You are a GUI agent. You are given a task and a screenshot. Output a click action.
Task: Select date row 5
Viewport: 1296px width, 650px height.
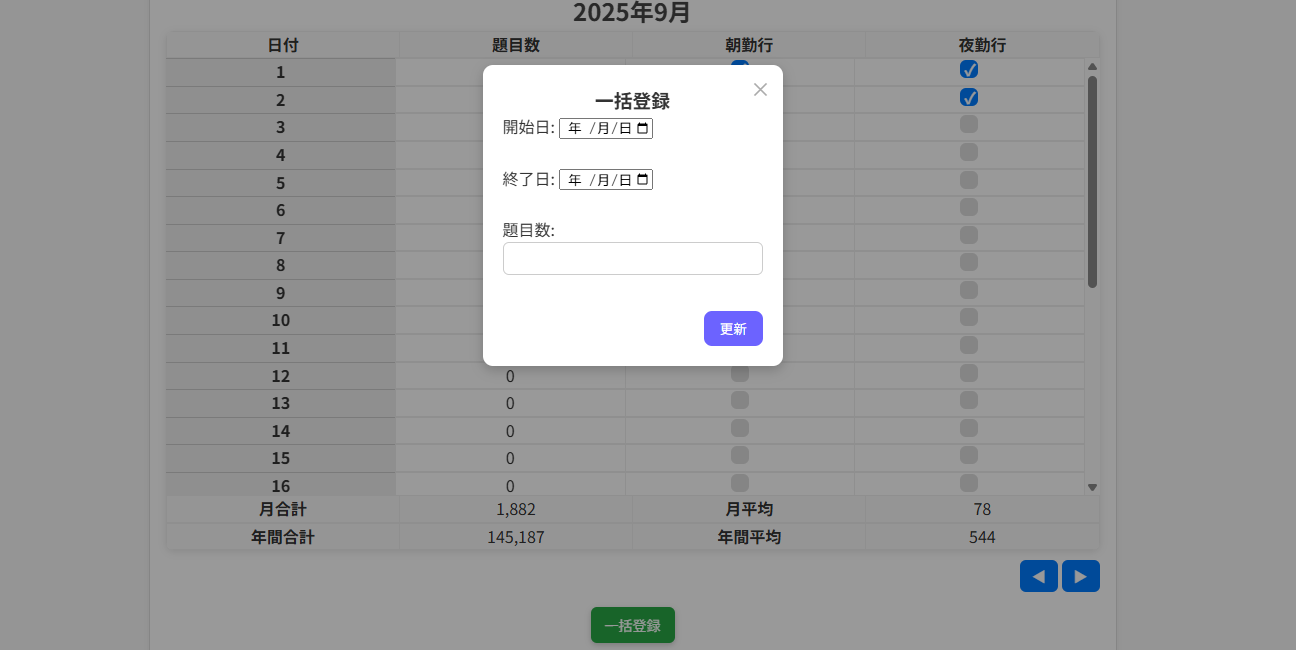click(281, 183)
